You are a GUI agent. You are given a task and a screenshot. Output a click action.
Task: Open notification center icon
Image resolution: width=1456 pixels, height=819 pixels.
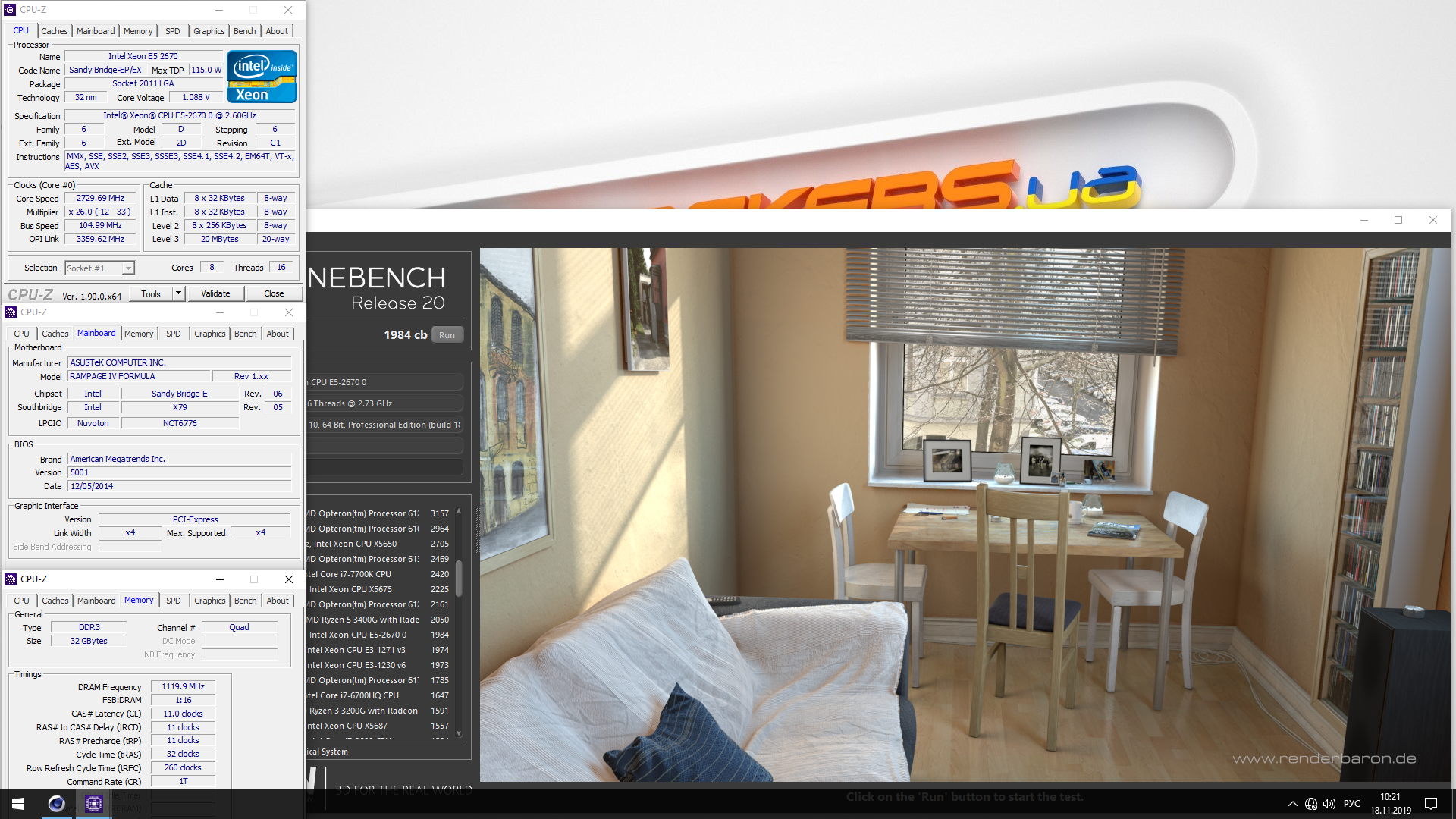[1431, 804]
